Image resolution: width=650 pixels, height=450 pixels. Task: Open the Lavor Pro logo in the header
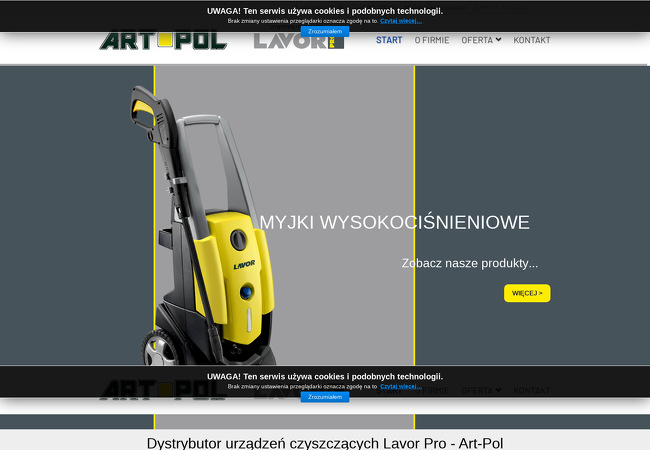(x=299, y=41)
